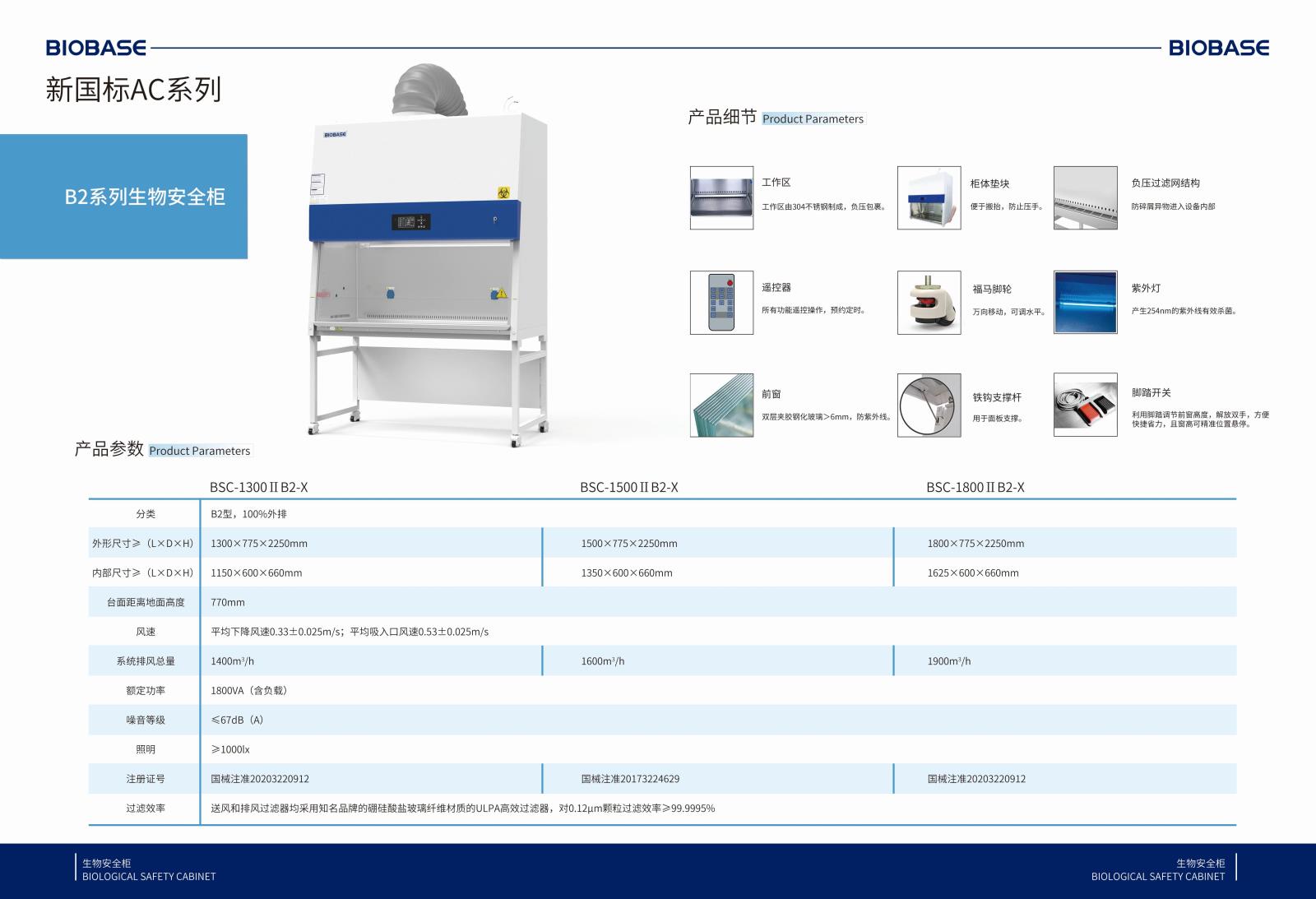This screenshot has width=1316, height=899.
Task: Click the ≥1000lx value
Action: click(230, 749)
